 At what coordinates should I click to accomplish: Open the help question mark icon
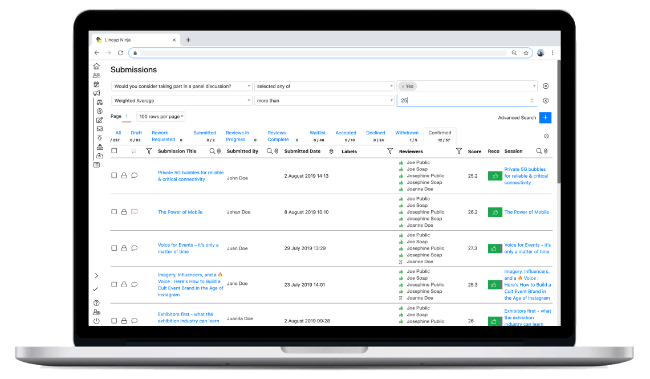pyautogui.click(x=97, y=303)
